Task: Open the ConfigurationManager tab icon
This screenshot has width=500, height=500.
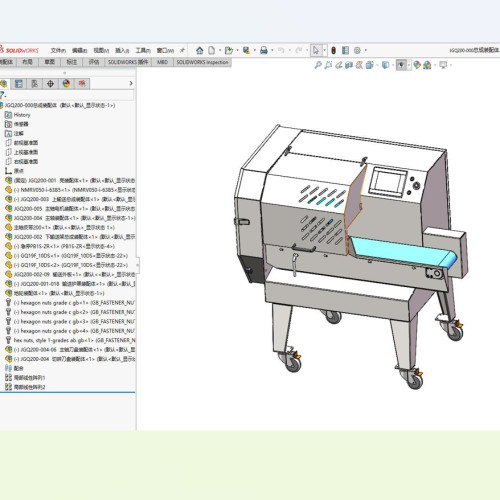Action: point(34,84)
